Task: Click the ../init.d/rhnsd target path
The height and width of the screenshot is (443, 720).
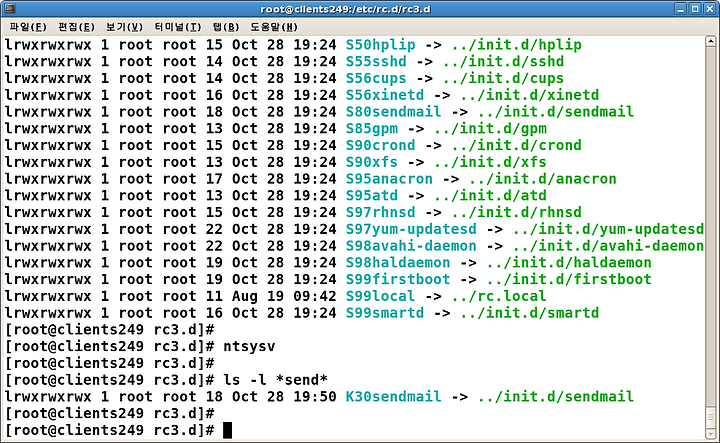Action: click(517, 213)
